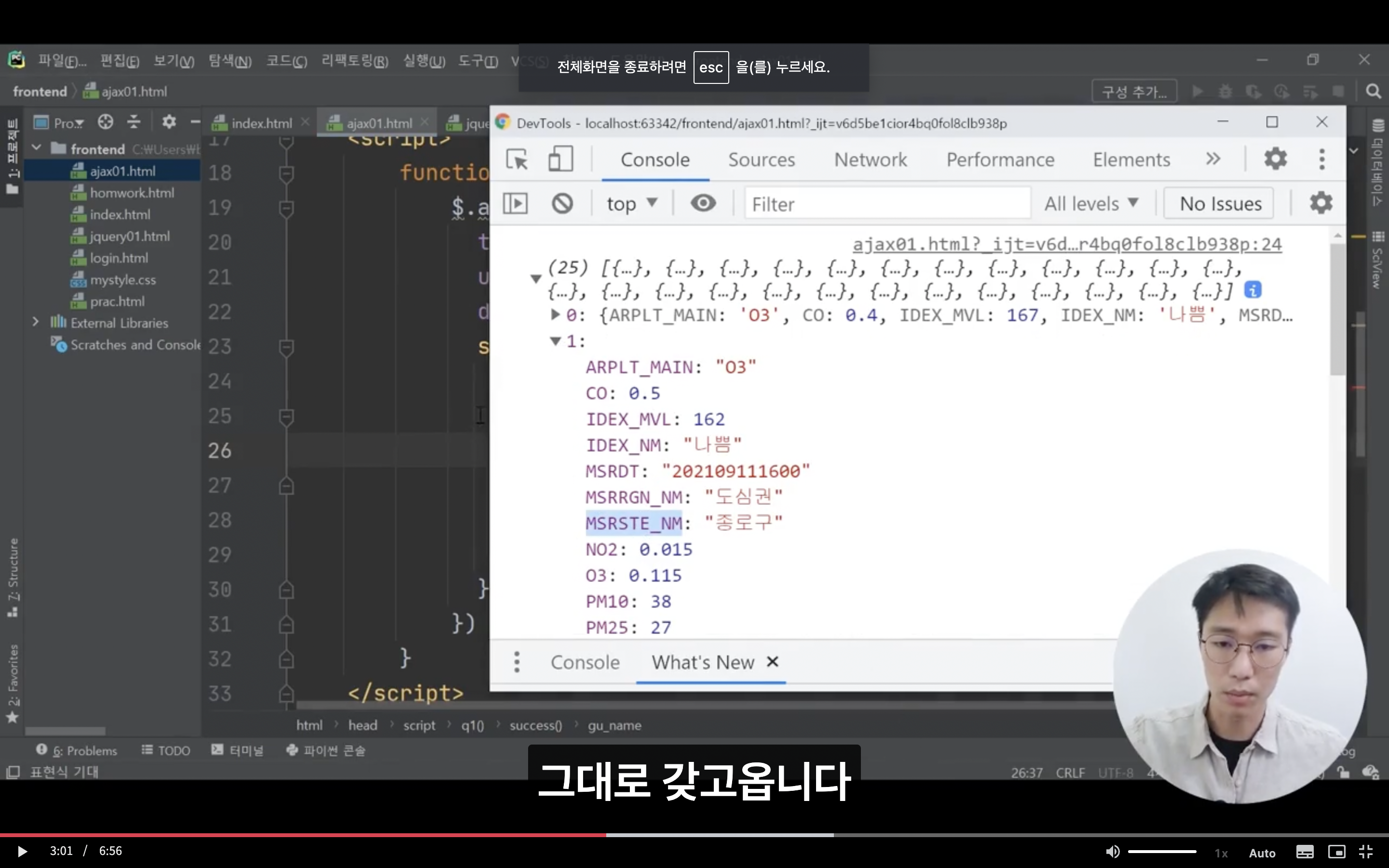Select the inspect element picker icon
This screenshot has height=868, width=1389.
[x=517, y=159]
